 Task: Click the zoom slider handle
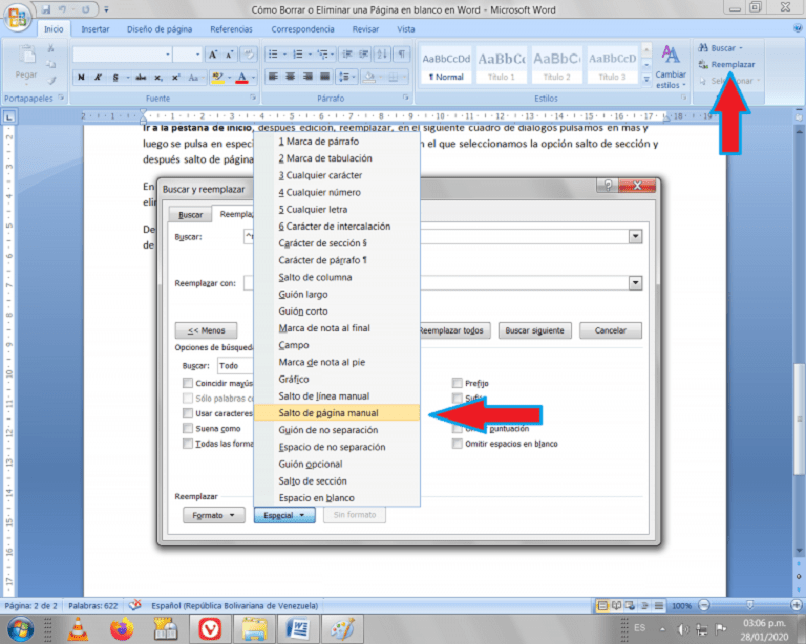click(749, 605)
